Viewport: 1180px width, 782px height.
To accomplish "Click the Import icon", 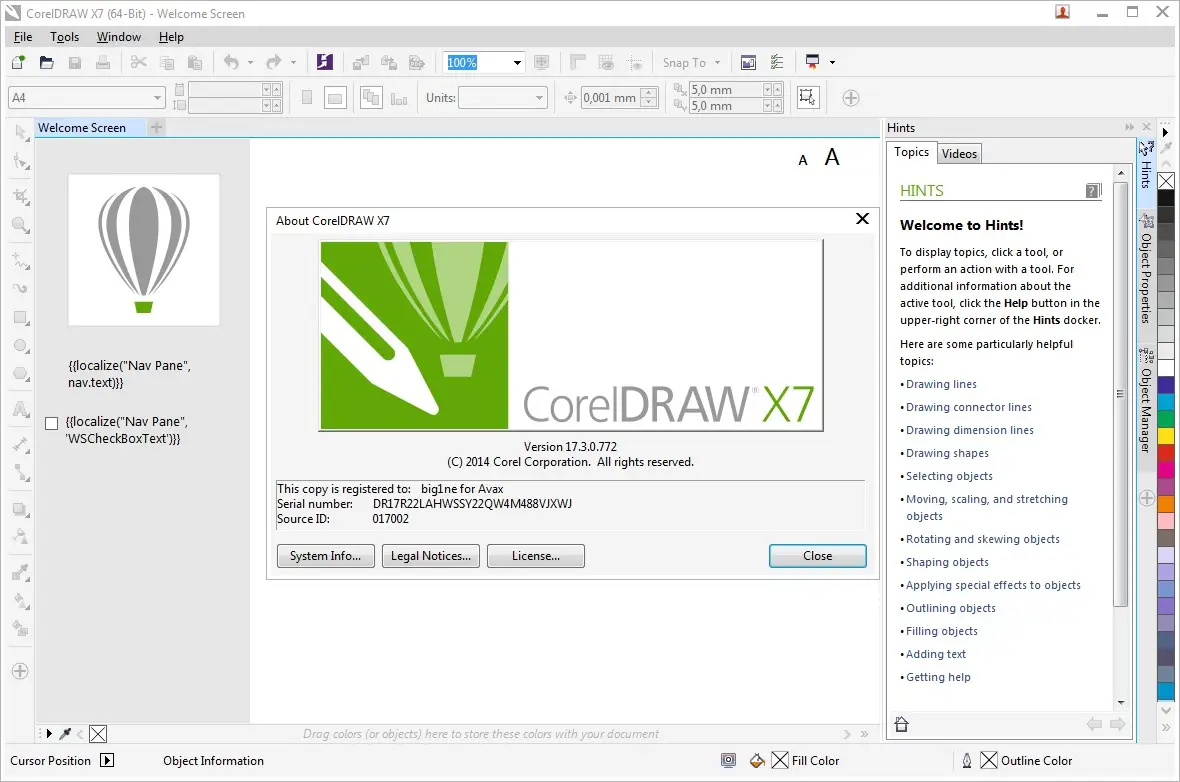I will pos(360,62).
